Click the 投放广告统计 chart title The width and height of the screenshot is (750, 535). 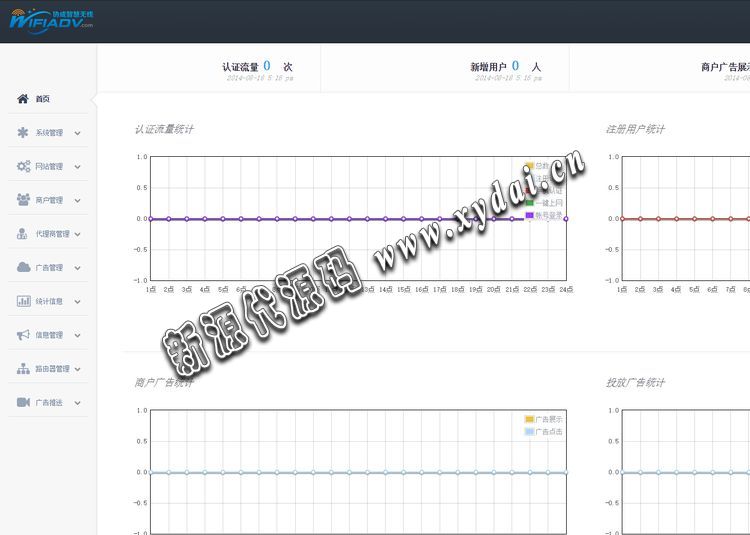[x=635, y=382]
